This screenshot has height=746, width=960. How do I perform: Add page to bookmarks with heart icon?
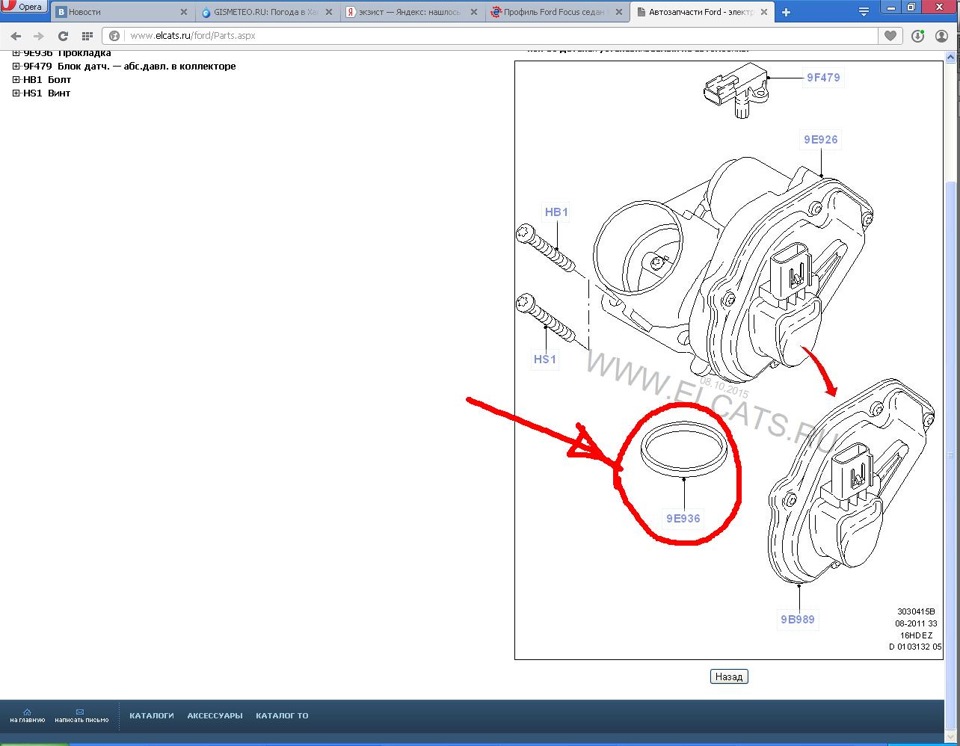pos(890,36)
